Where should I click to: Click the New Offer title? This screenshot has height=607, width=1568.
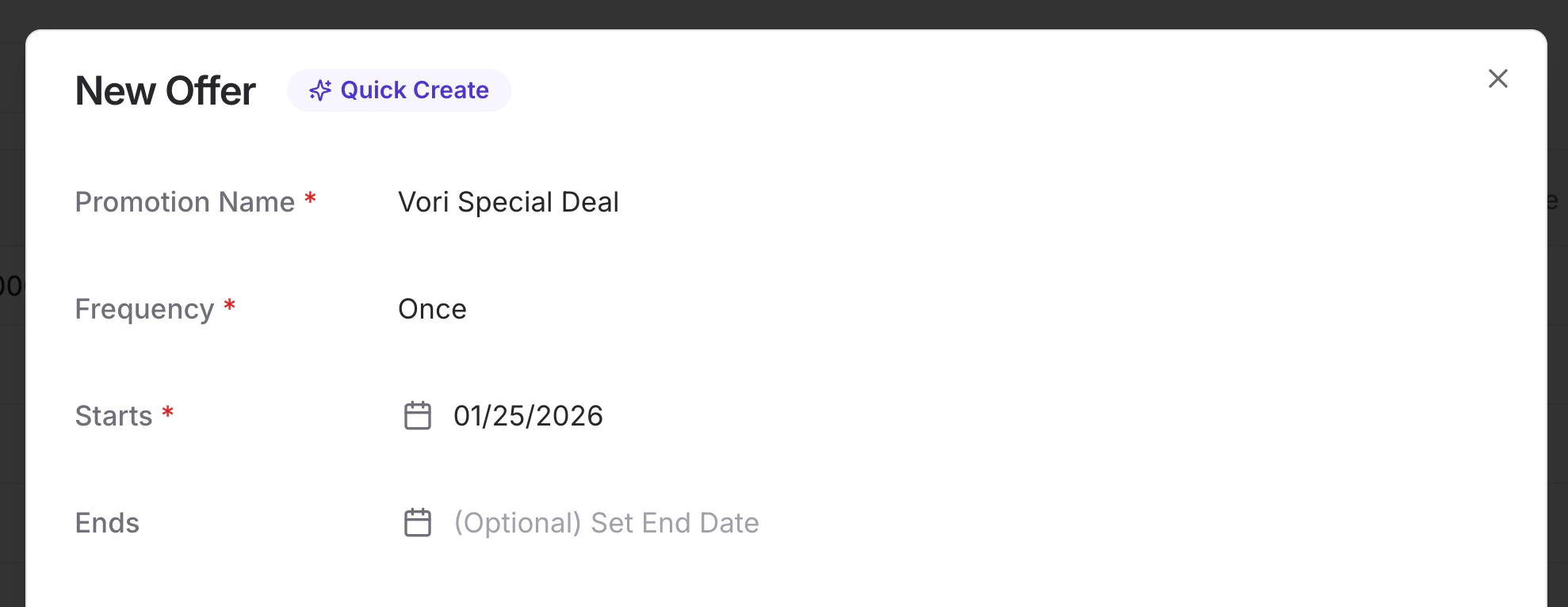tap(164, 90)
